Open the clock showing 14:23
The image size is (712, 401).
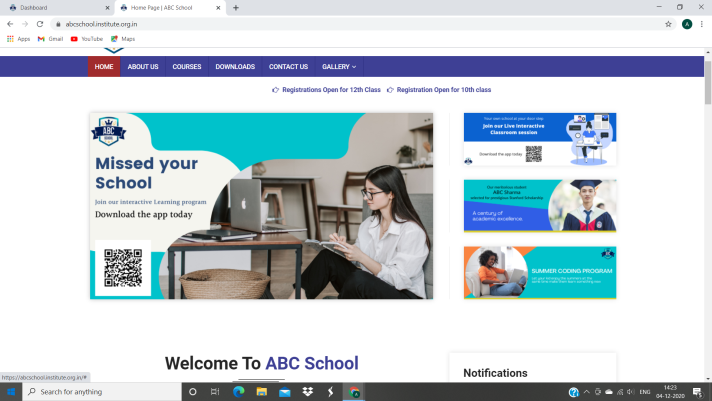(x=670, y=391)
